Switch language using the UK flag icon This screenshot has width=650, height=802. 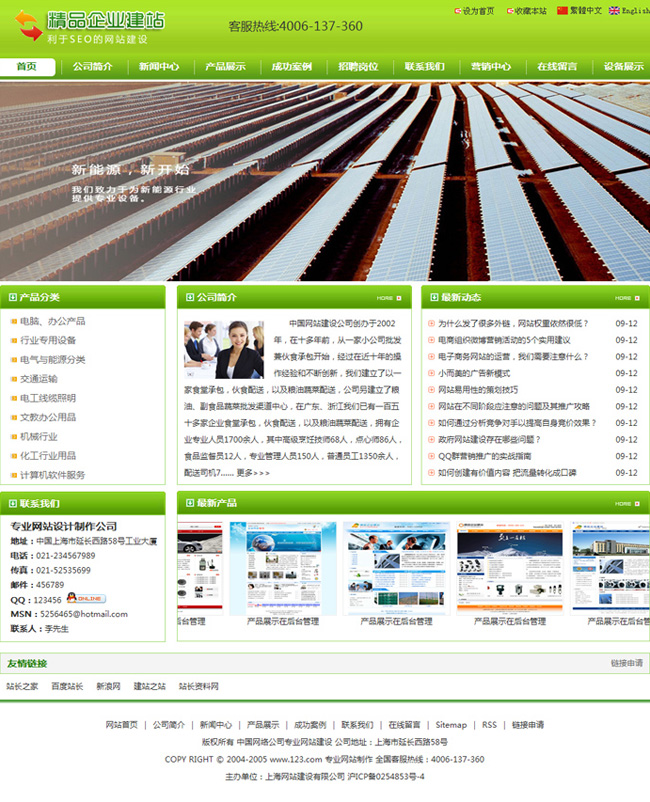click(614, 10)
